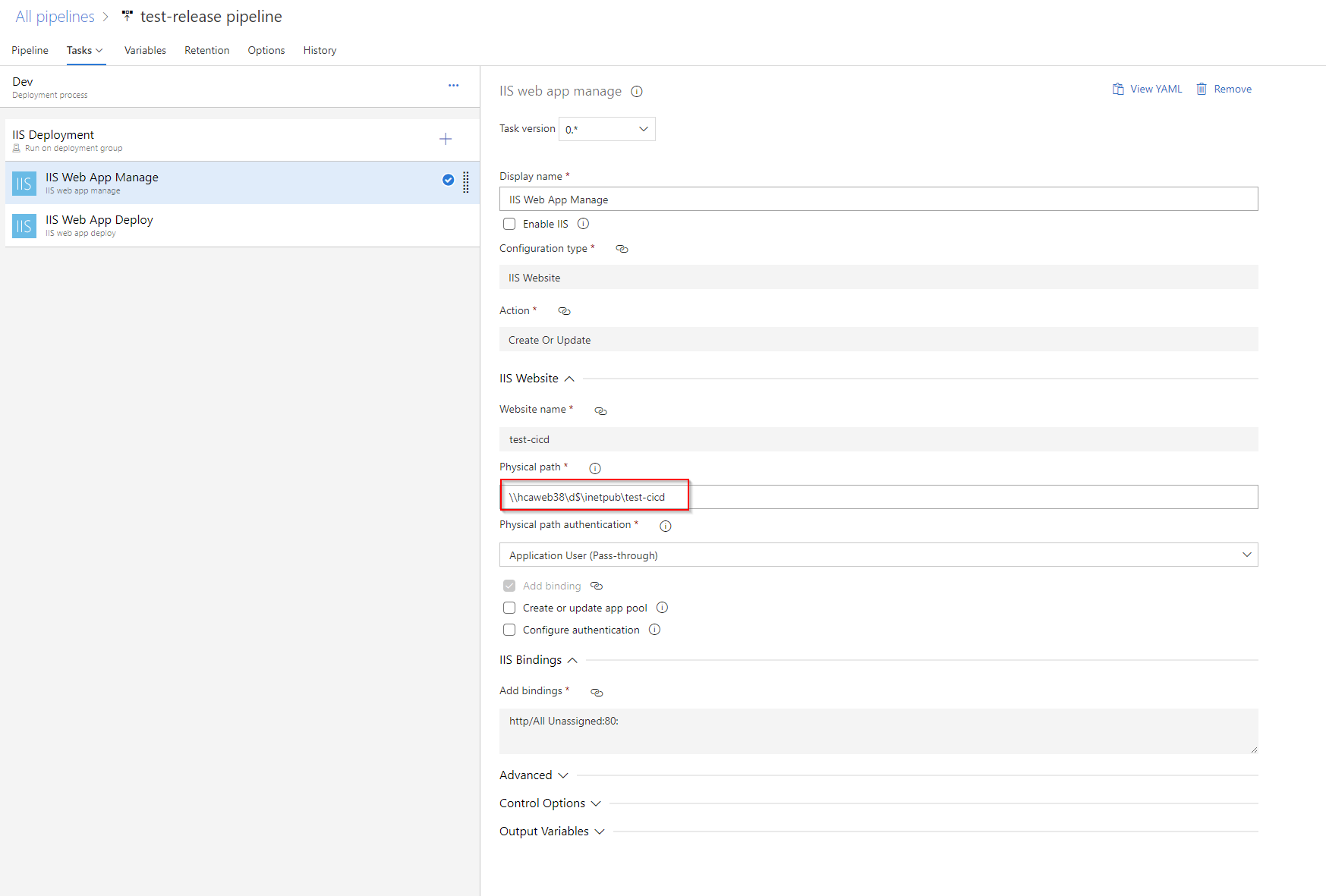Select the IIS Web App Deploy task
Image resolution: width=1326 pixels, height=896 pixels.
pos(242,225)
